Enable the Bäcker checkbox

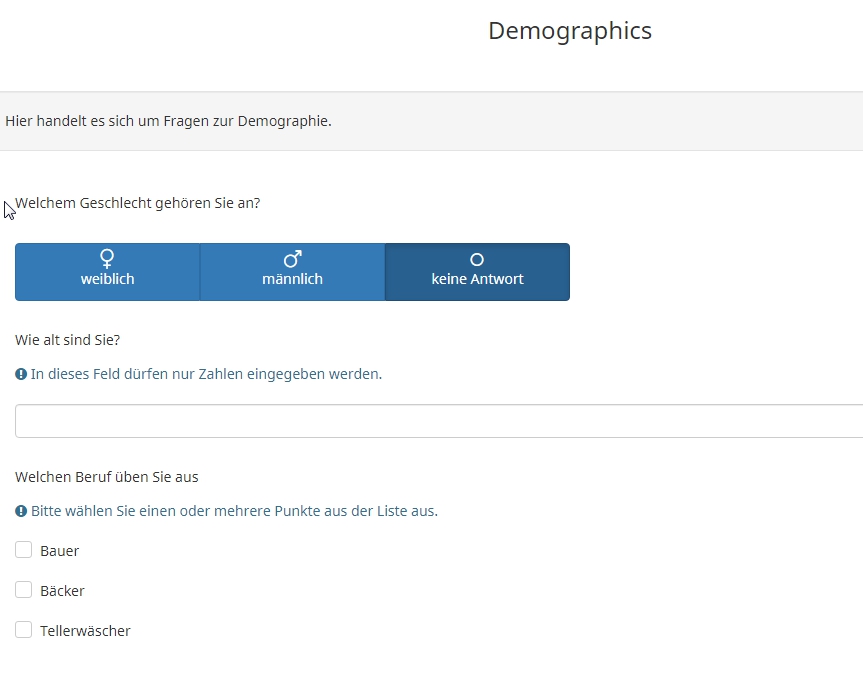tap(24, 590)
